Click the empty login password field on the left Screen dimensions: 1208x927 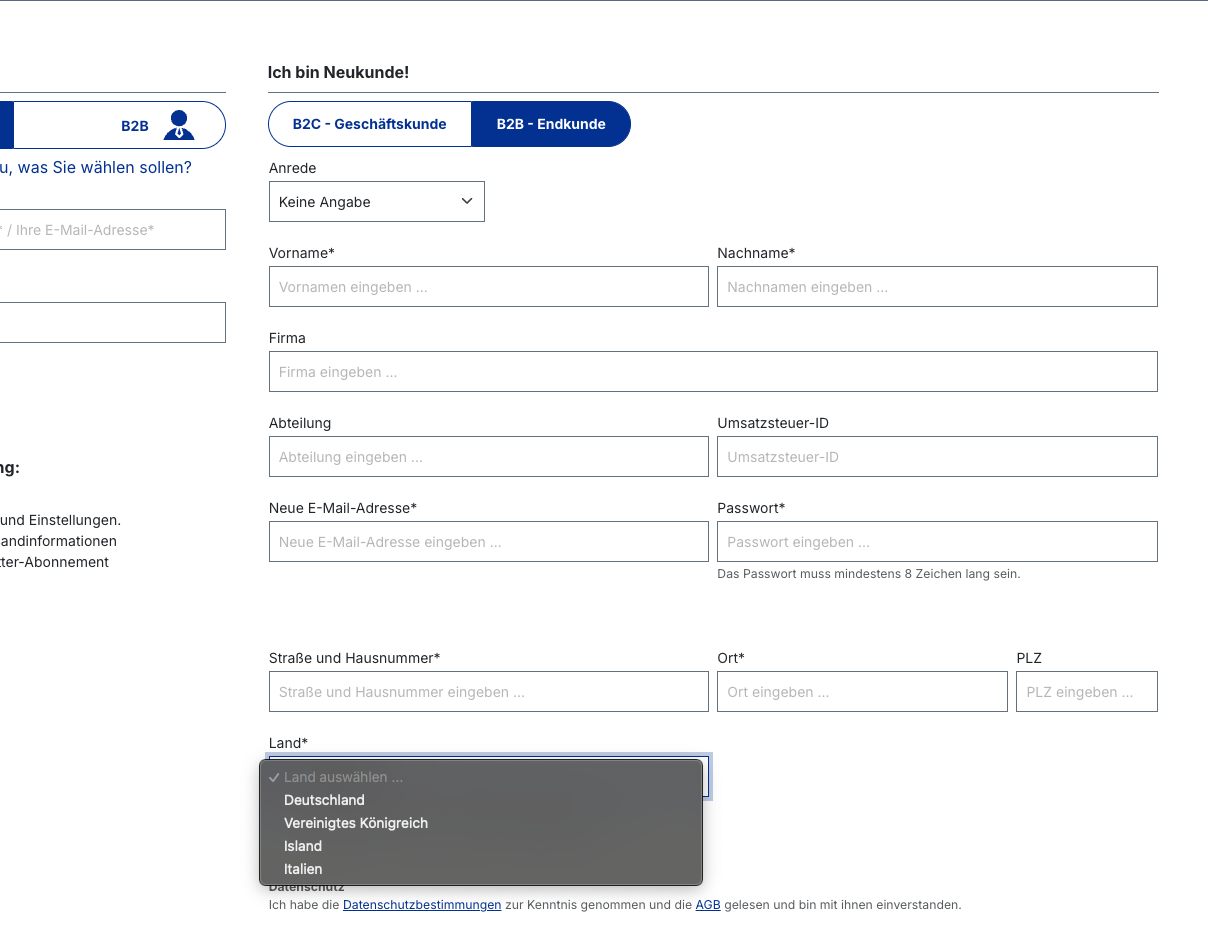click(x=112, y=323)
